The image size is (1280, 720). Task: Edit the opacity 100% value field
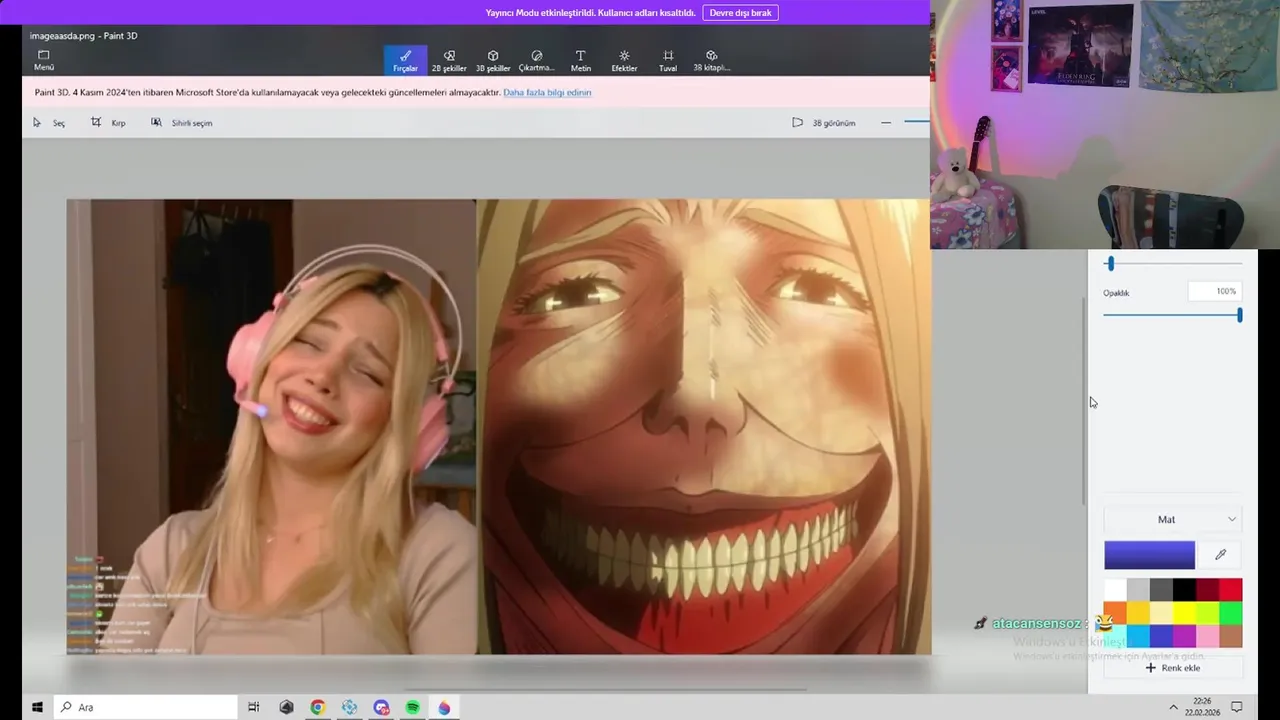[x=1215, y=291]
